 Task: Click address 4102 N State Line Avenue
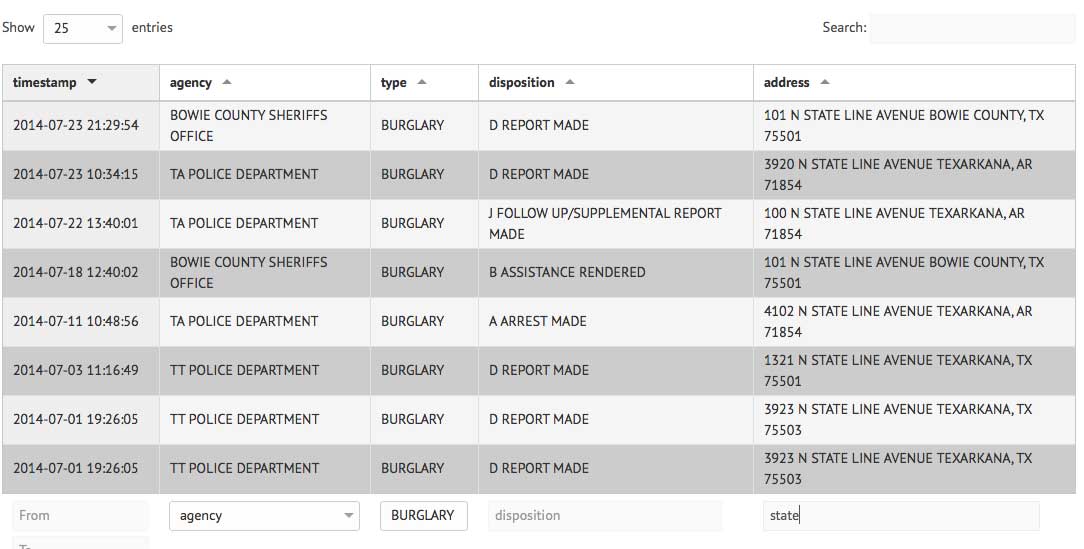point(898,321)
